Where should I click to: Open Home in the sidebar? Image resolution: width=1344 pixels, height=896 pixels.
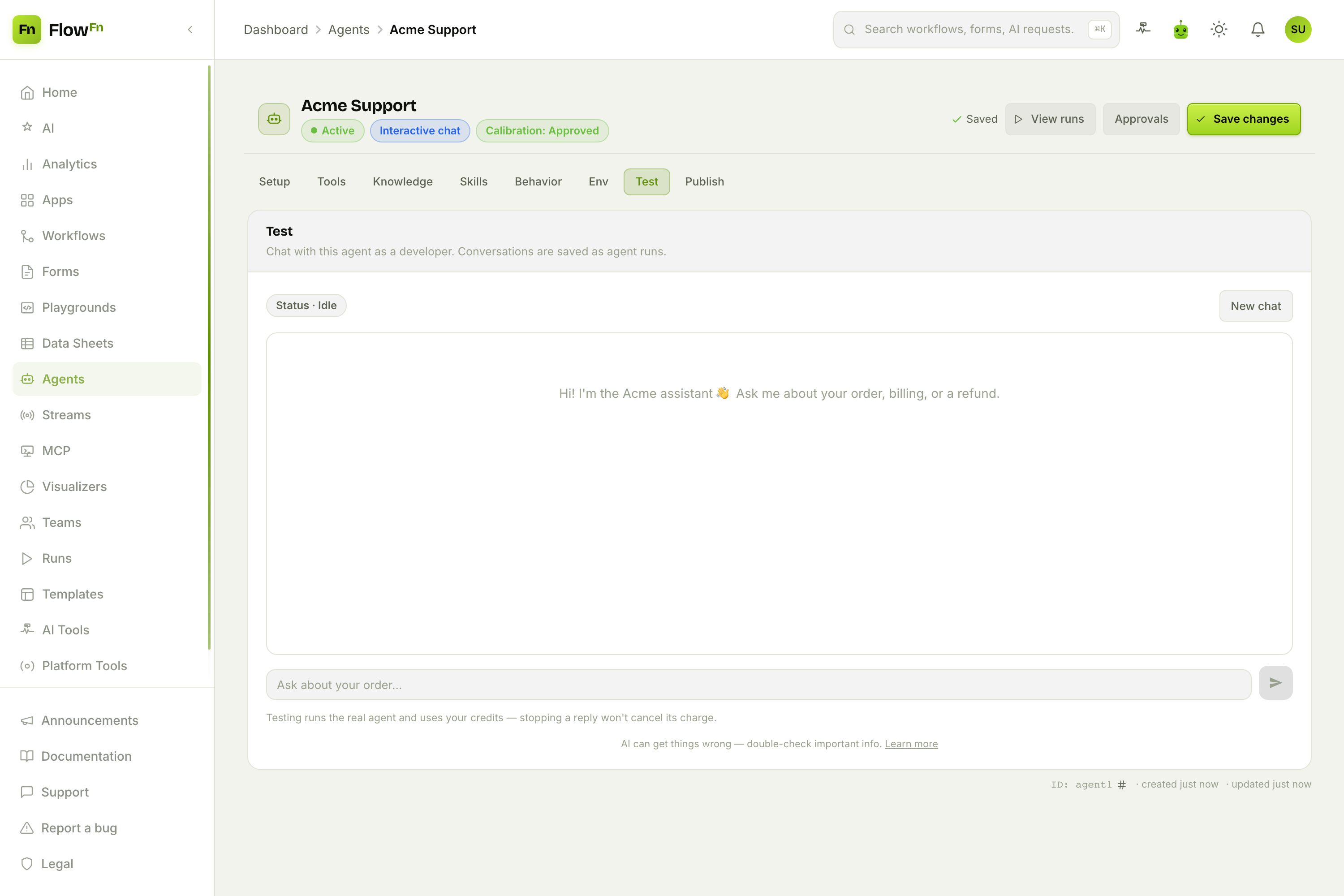(x=107, y=92)
